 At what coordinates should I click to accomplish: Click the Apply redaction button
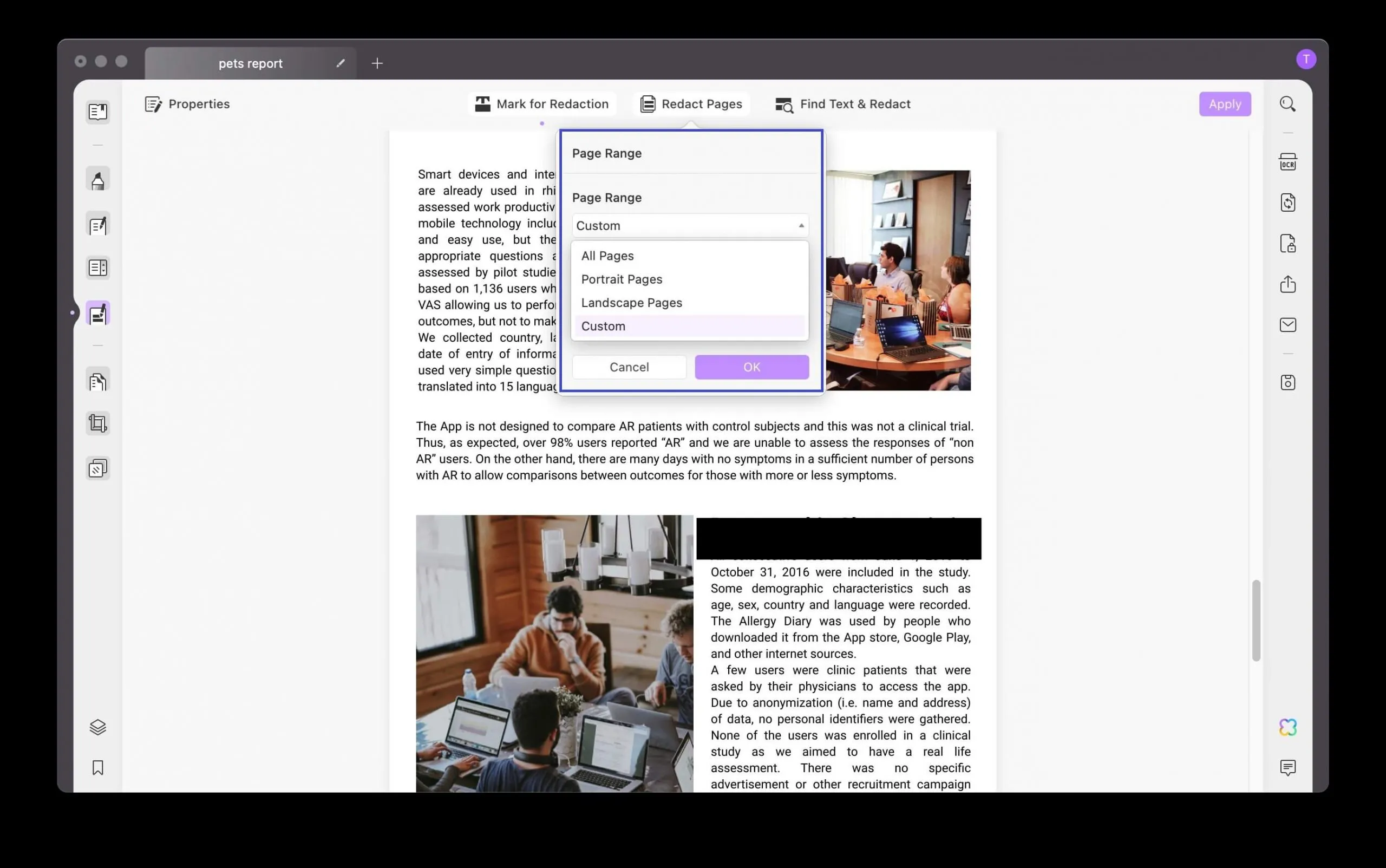1225,104
